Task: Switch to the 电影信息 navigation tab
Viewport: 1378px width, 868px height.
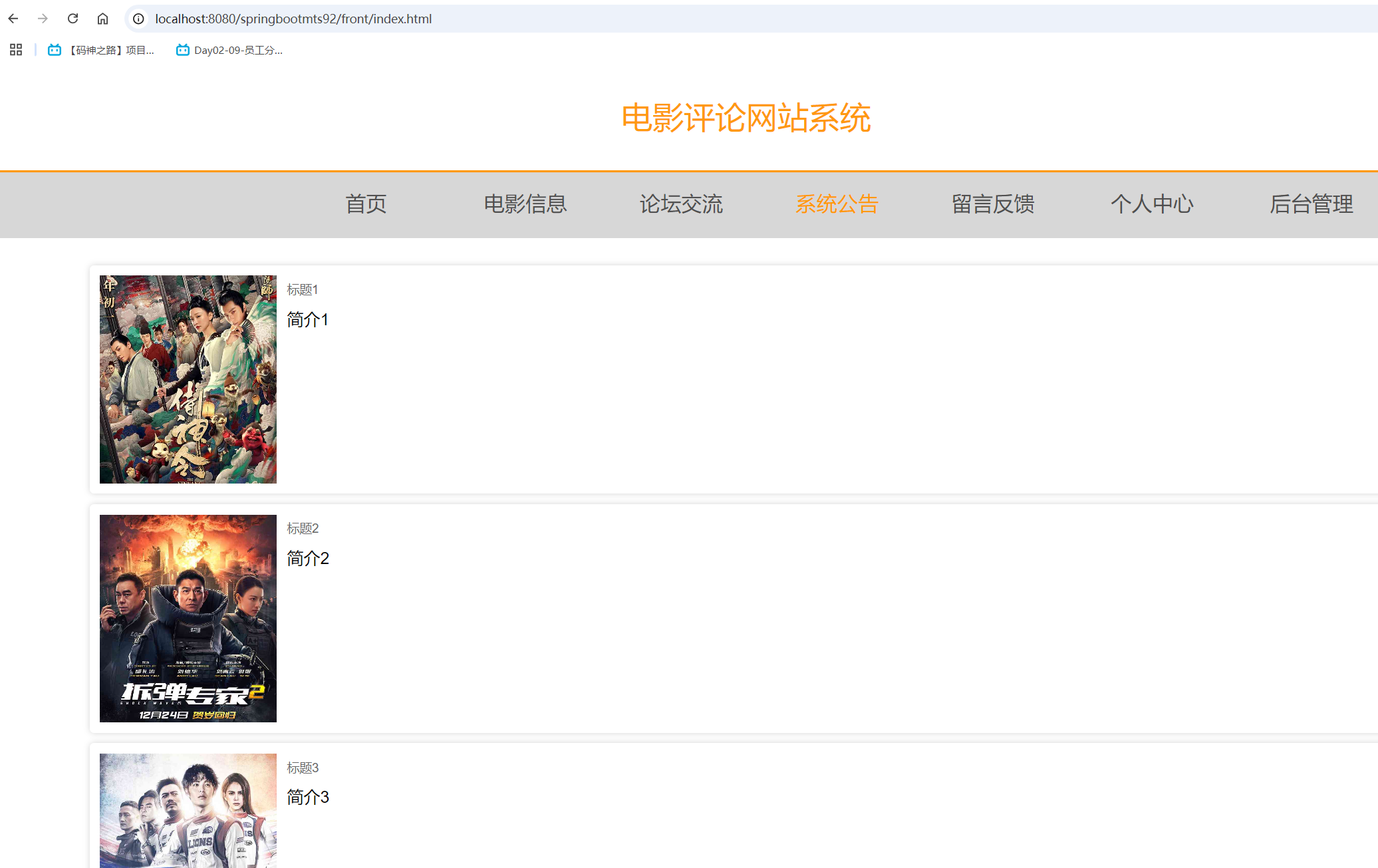Action: [x=525, y=204]
